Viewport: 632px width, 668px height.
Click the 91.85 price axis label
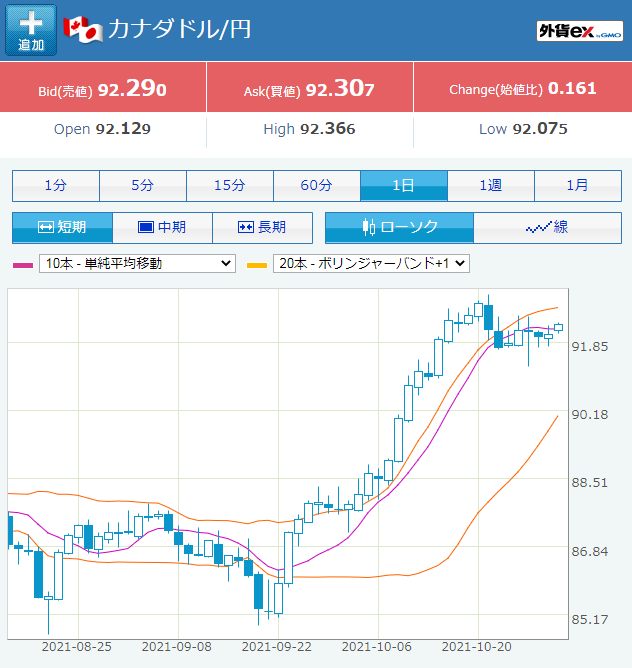coord(590,346)
